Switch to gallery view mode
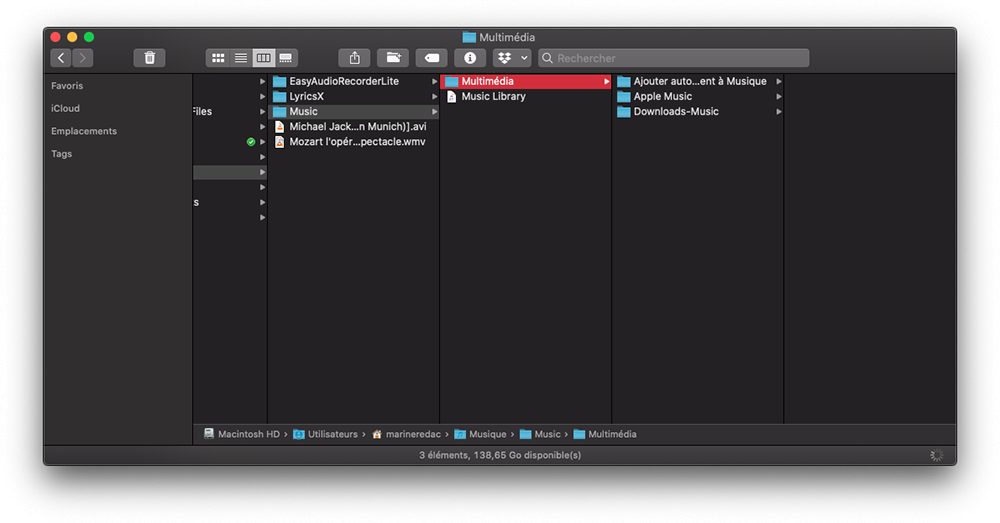 (286, 58)
